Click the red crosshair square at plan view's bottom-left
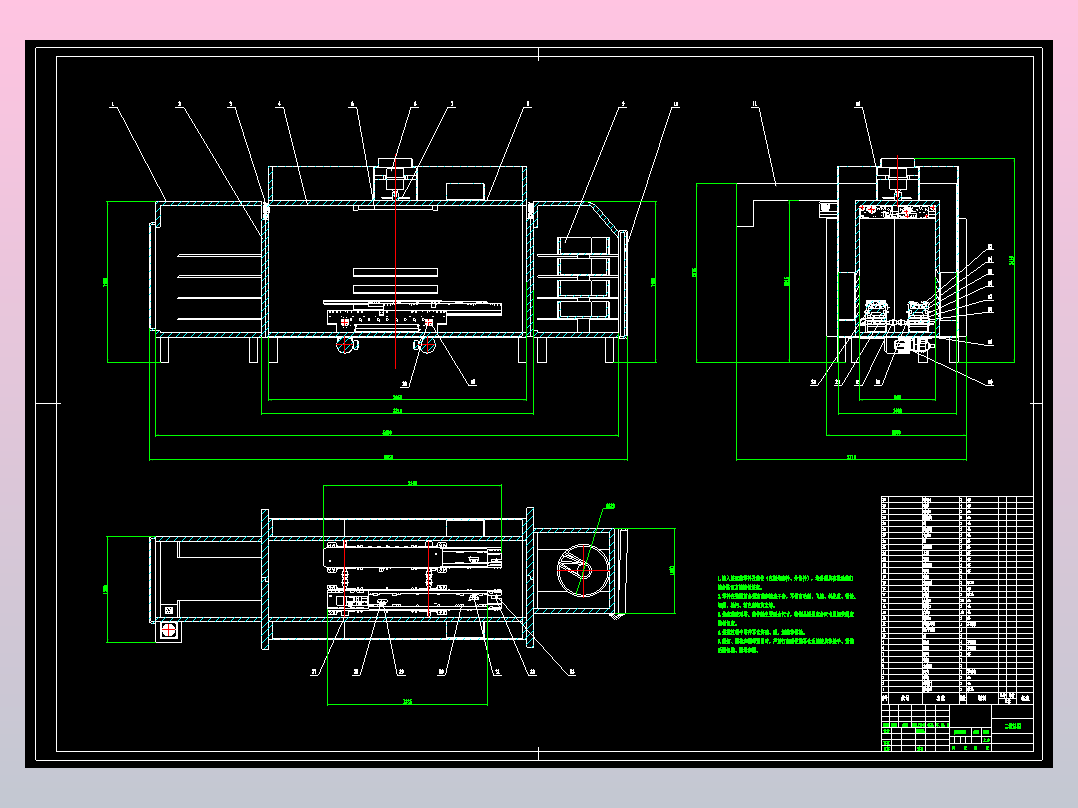The image size is (1078, 808). tap(169, 629)
